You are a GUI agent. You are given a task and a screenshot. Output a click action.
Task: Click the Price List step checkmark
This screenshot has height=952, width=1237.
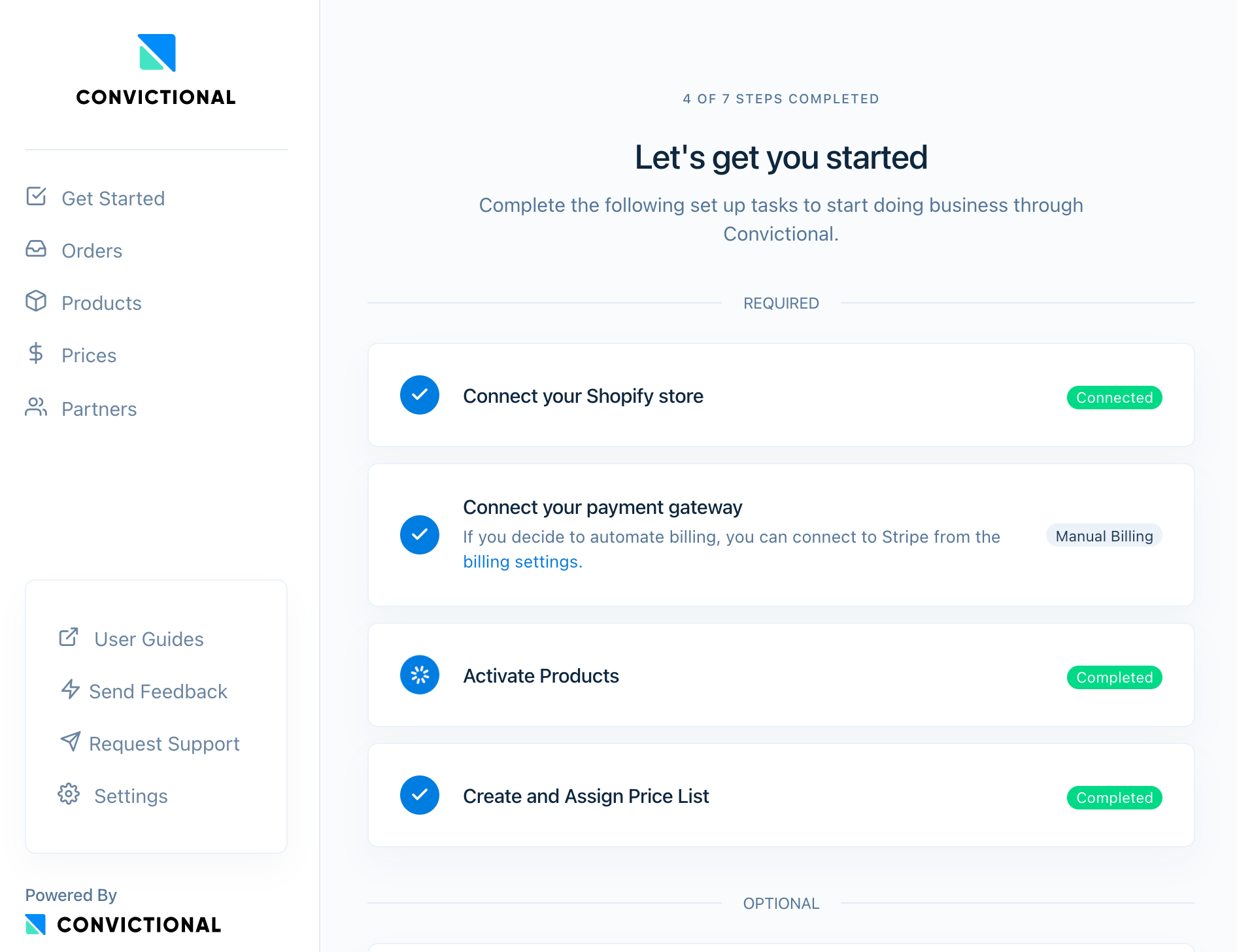point(420,795)
